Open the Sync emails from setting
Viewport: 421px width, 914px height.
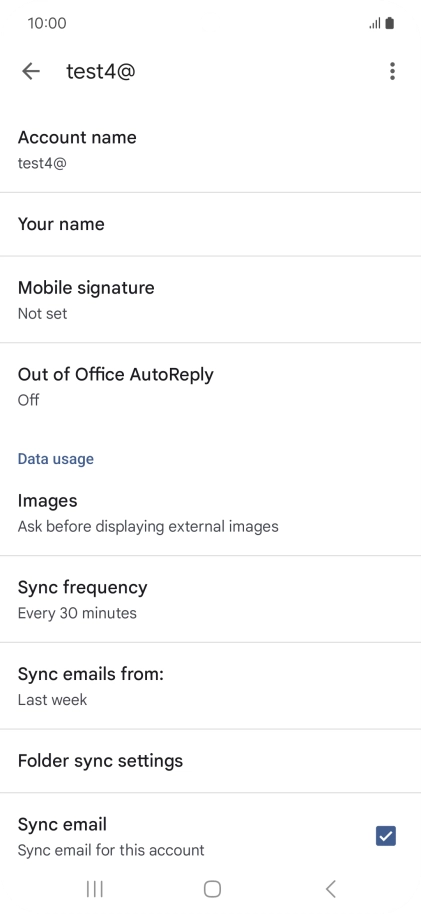(210, 686)
